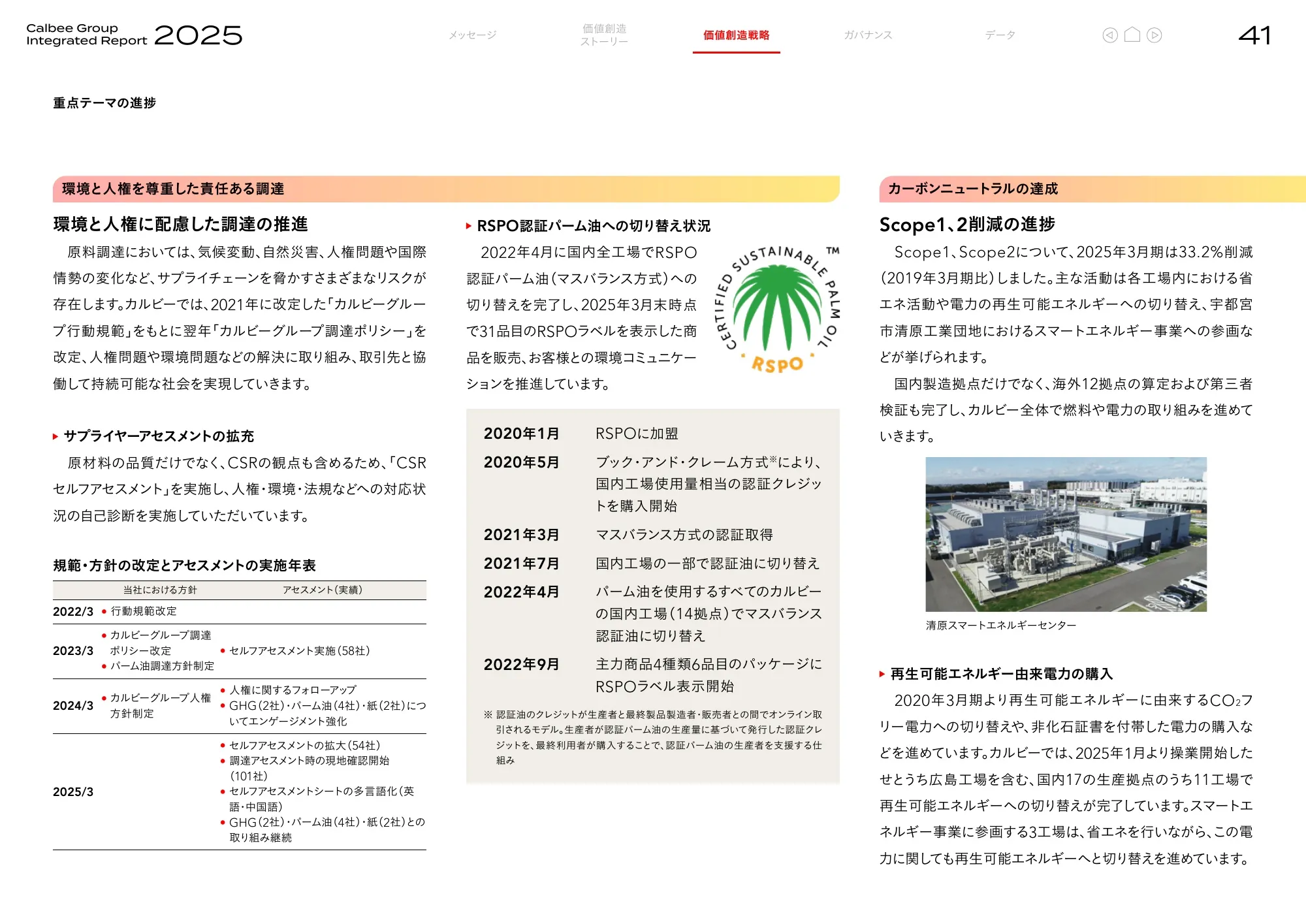Select the 再生可能エネルギー由来電力の購入 subheading
The image size is (1306, 924).
(x=1001, y=674)
